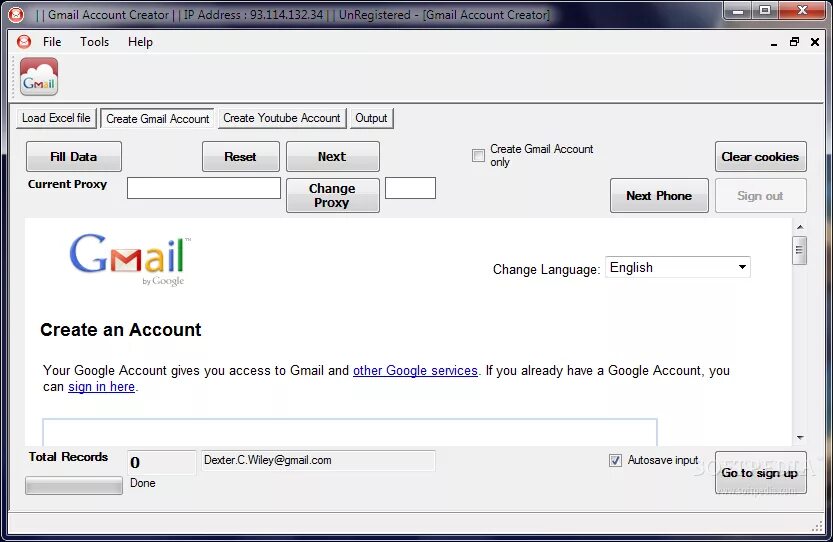Minimize the inner child window

click(774, 43)
